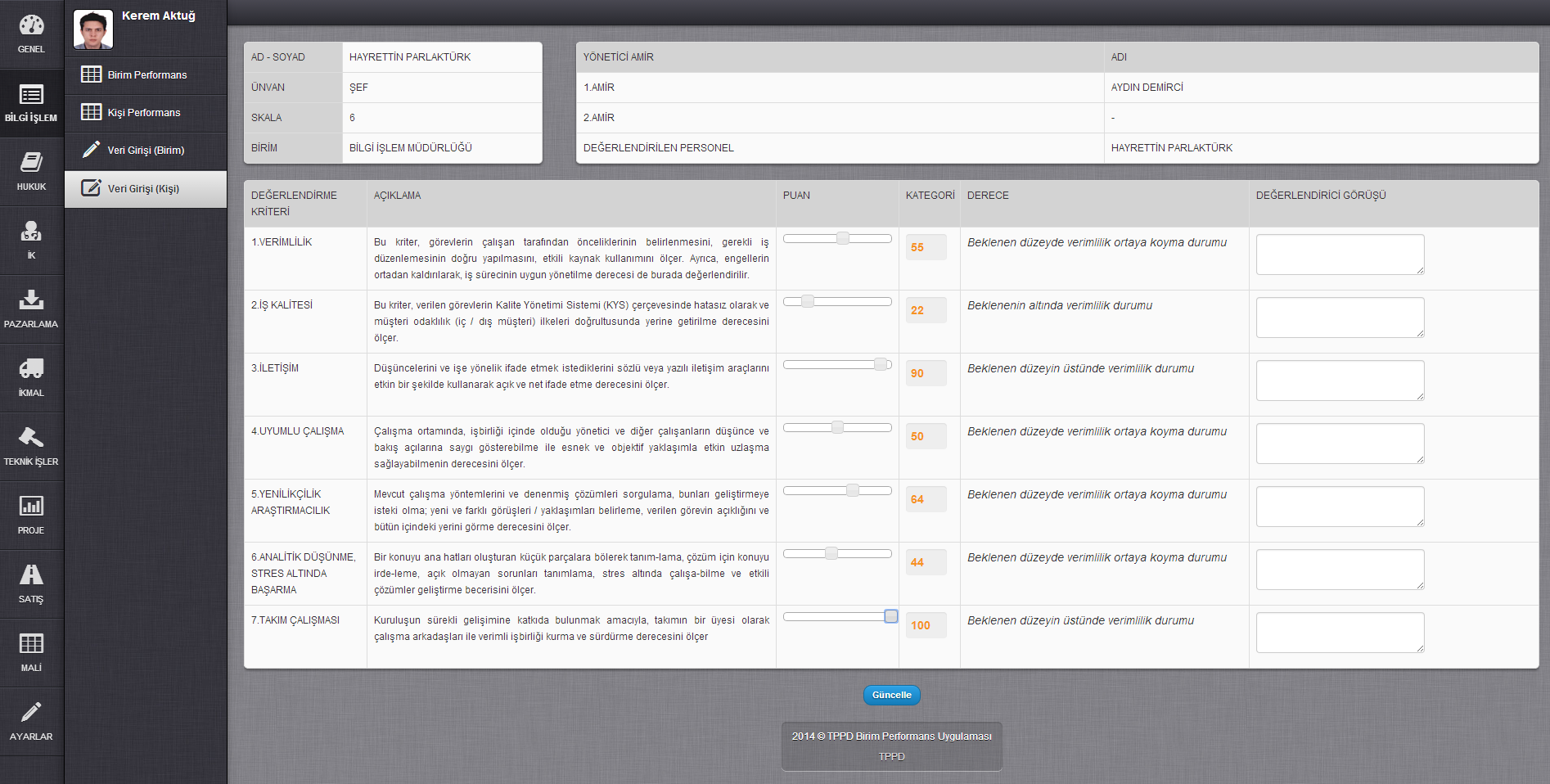
Task: Adjust the UYUMLU ÇALIŞMA score slider
Action: coord(837,427)
